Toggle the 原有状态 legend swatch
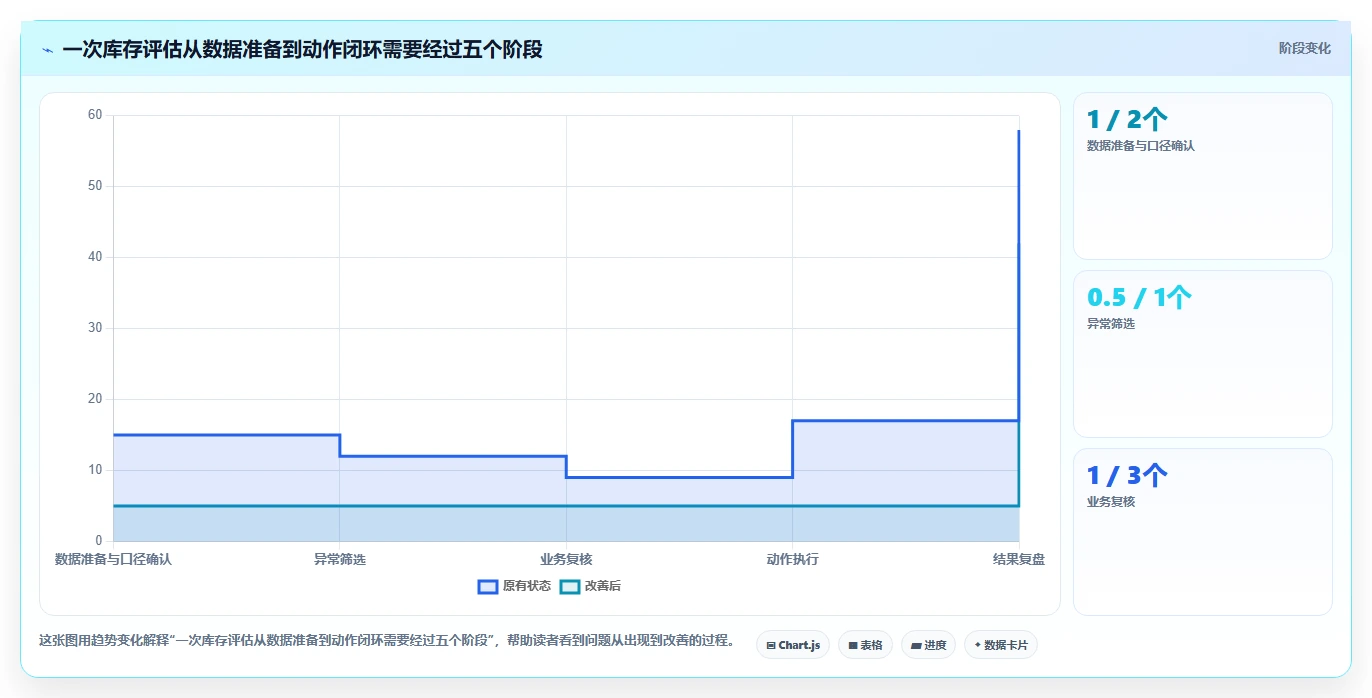 coord(488,586)
